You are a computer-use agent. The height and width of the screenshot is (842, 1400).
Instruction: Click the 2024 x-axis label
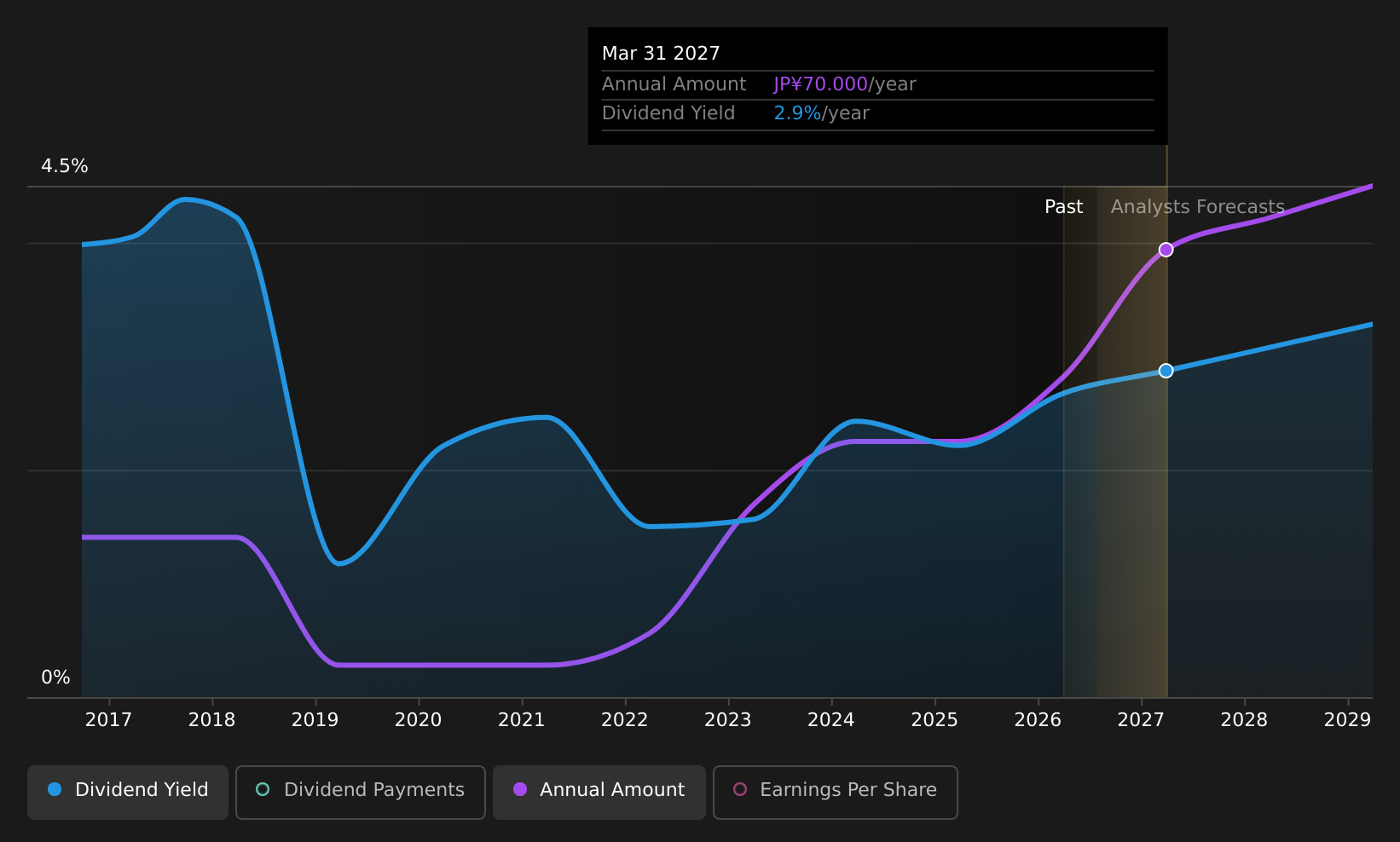830,720
